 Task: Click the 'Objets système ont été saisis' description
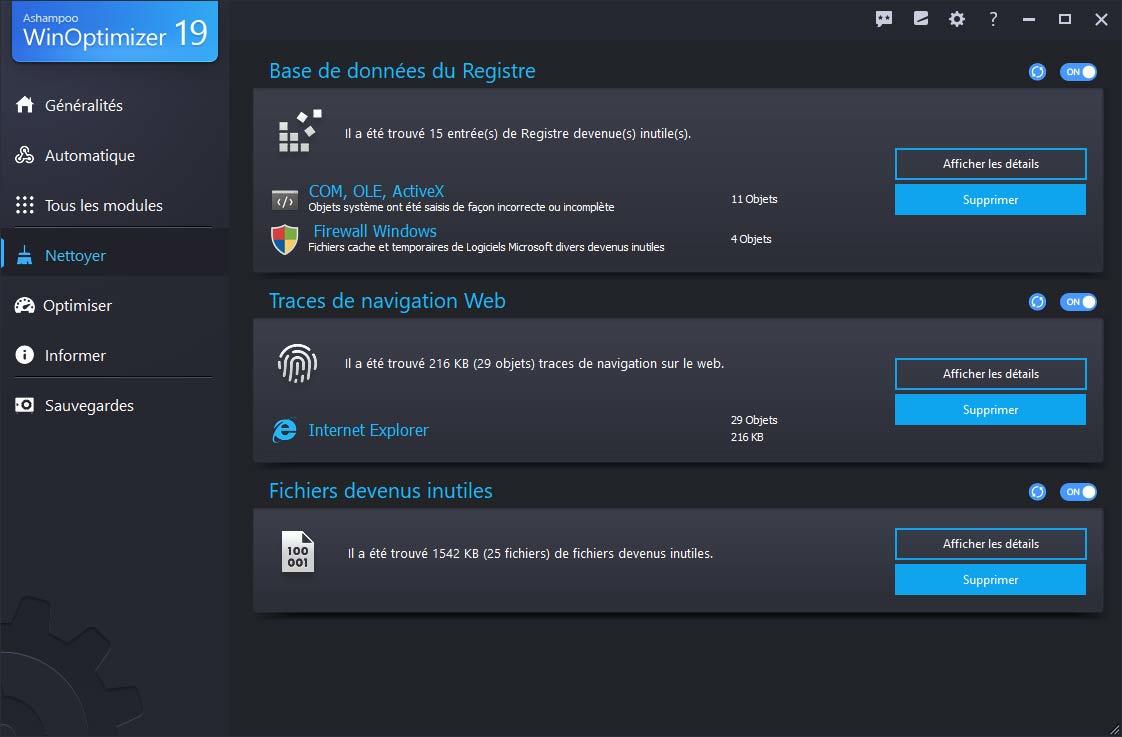pos(462,207)
